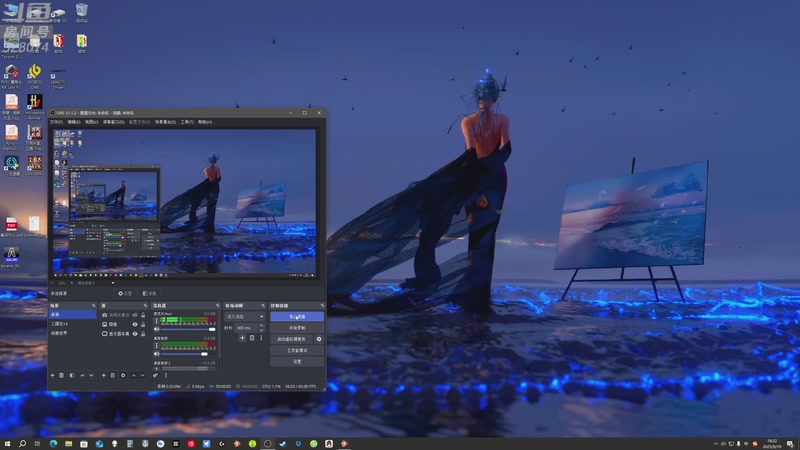Hide the 图像 source via eye
800x450 pixels.
click(x=135, y=324)
